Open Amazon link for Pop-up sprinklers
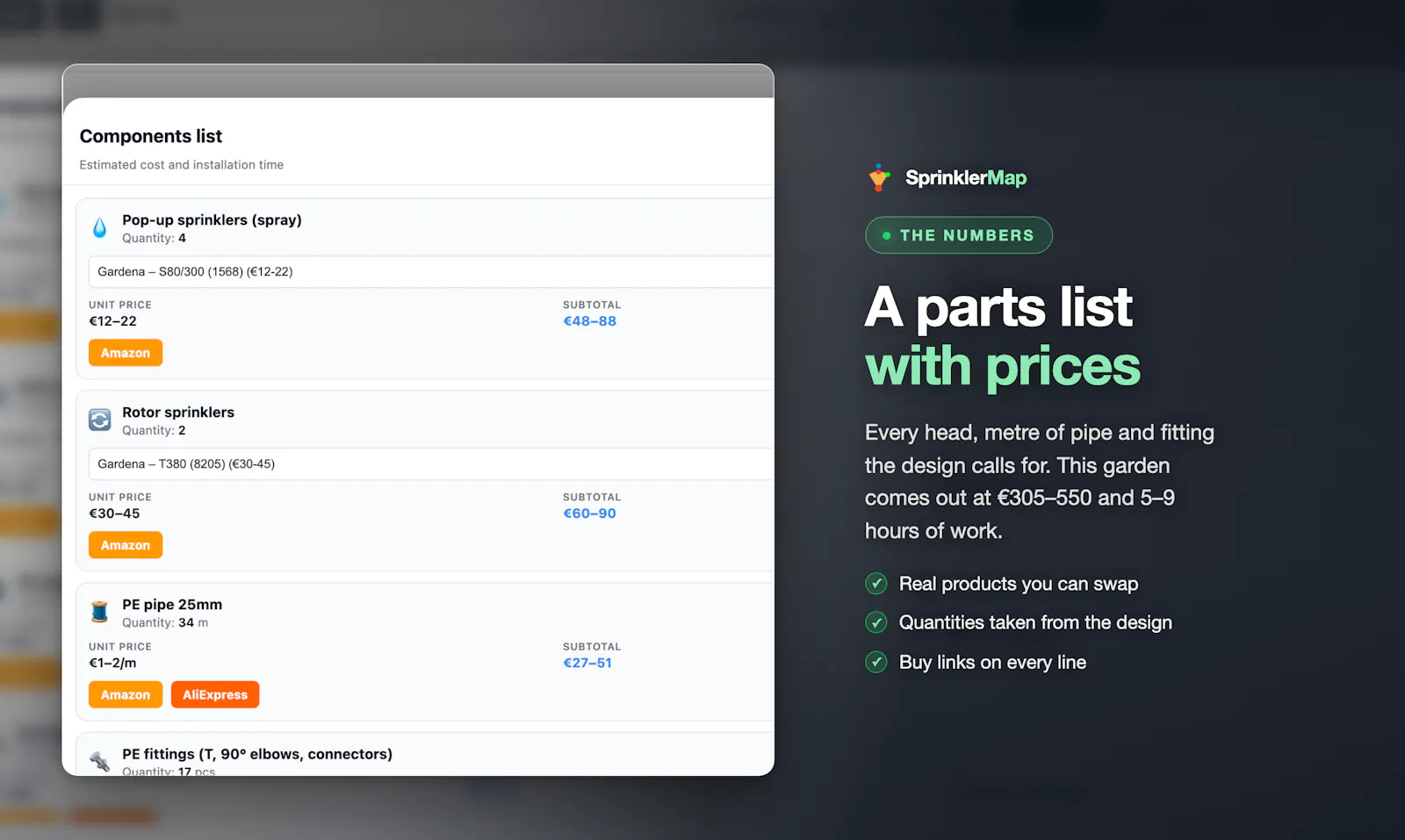This screenshot has width=1405, height=840. [126, 353]
